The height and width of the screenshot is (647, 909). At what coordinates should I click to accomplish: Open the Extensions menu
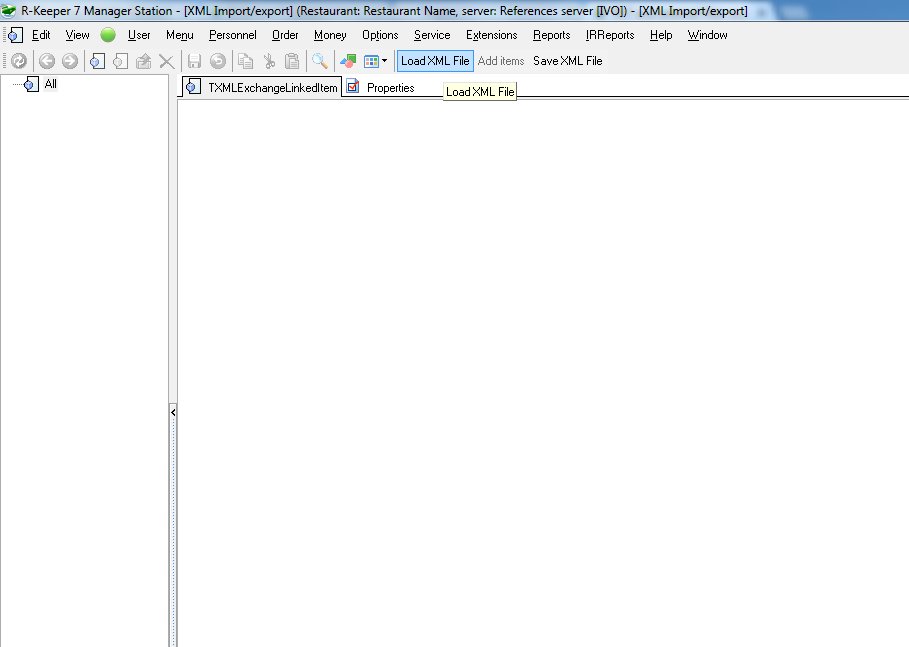tap(492, 35)
